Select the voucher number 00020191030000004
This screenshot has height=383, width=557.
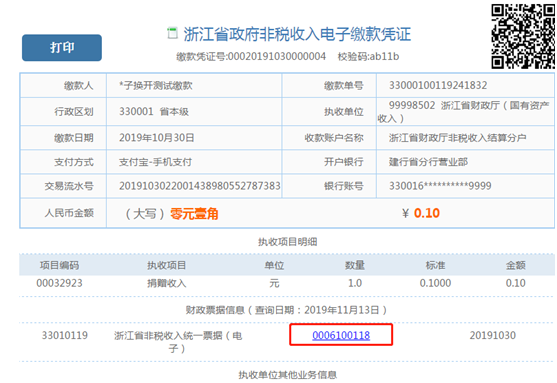277,56
